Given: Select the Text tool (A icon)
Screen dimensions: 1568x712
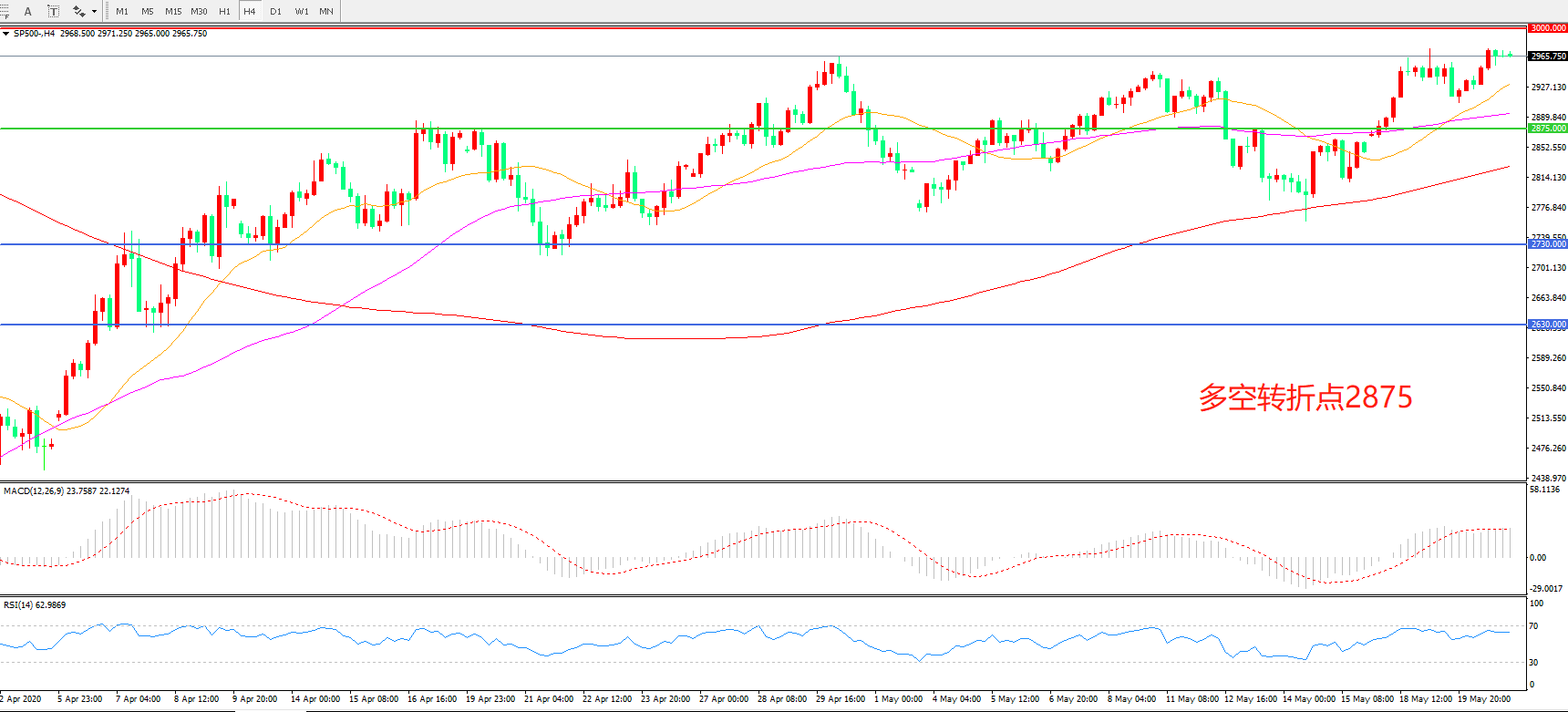Looking at the screenshot, I should click(28, 11).
